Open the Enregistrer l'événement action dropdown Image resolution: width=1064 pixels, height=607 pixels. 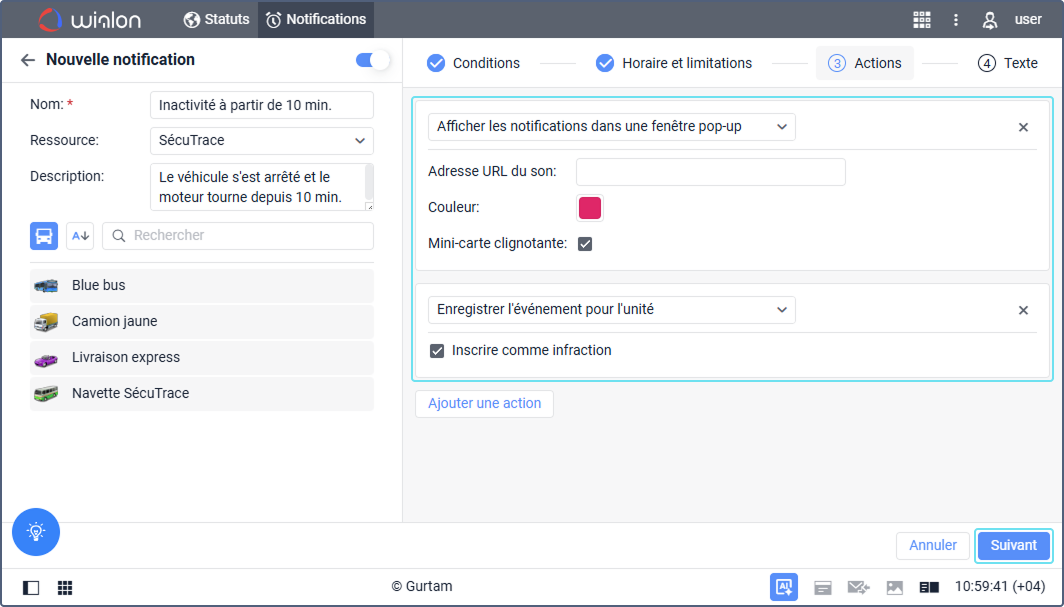611,310
